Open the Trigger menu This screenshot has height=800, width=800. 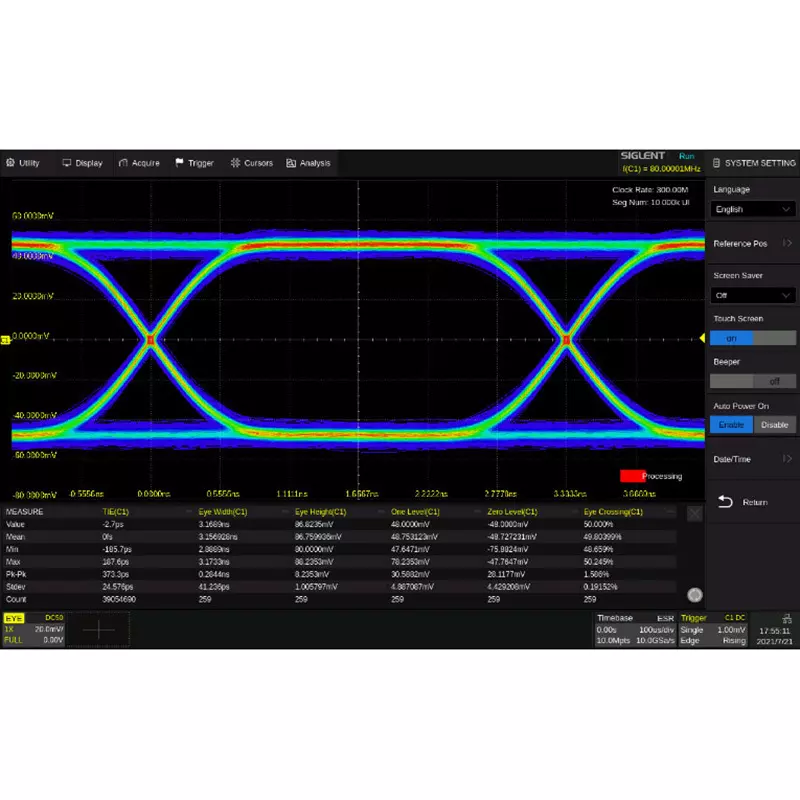click(x=194, y=163)
